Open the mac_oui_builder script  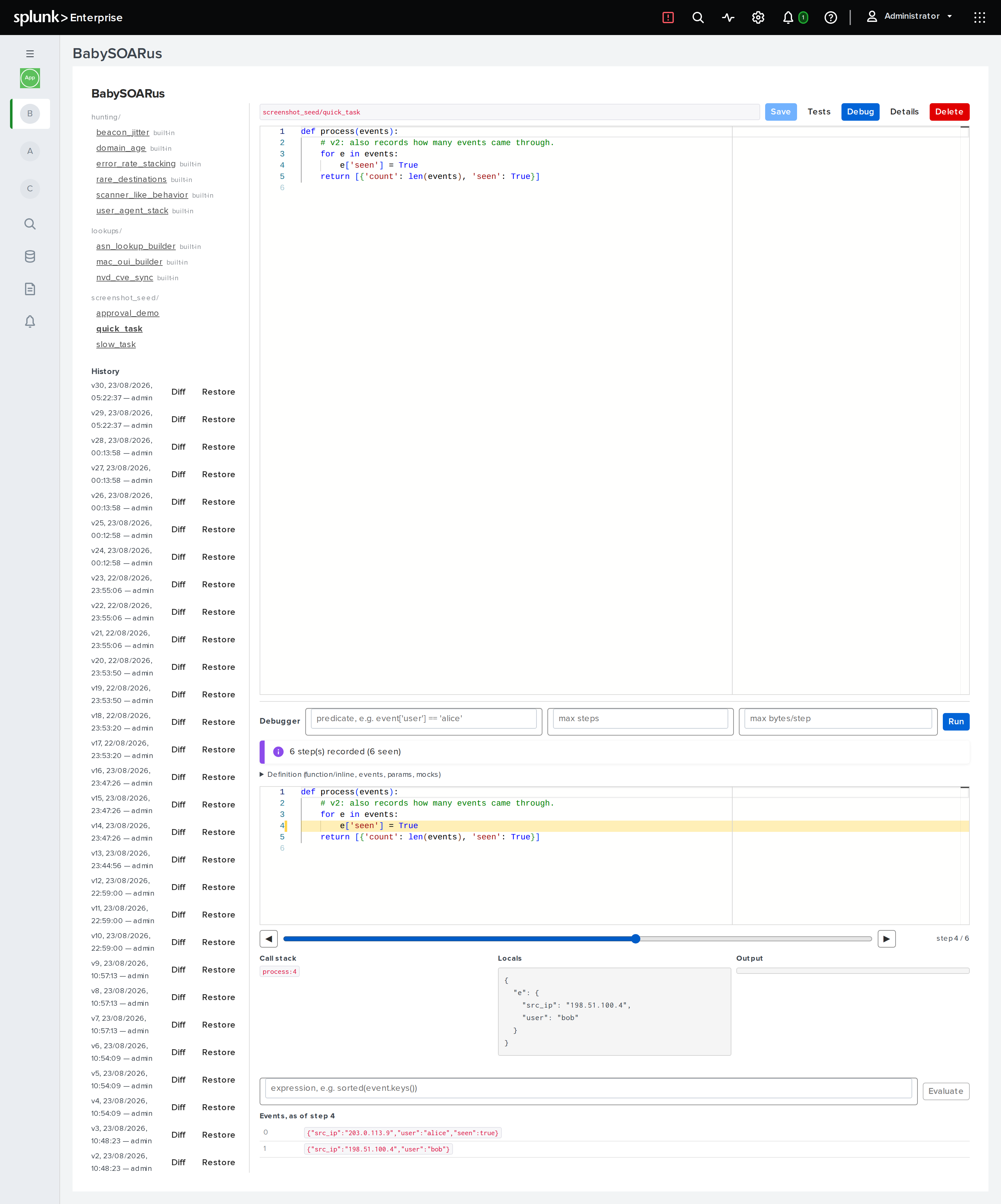pos(130,261)
